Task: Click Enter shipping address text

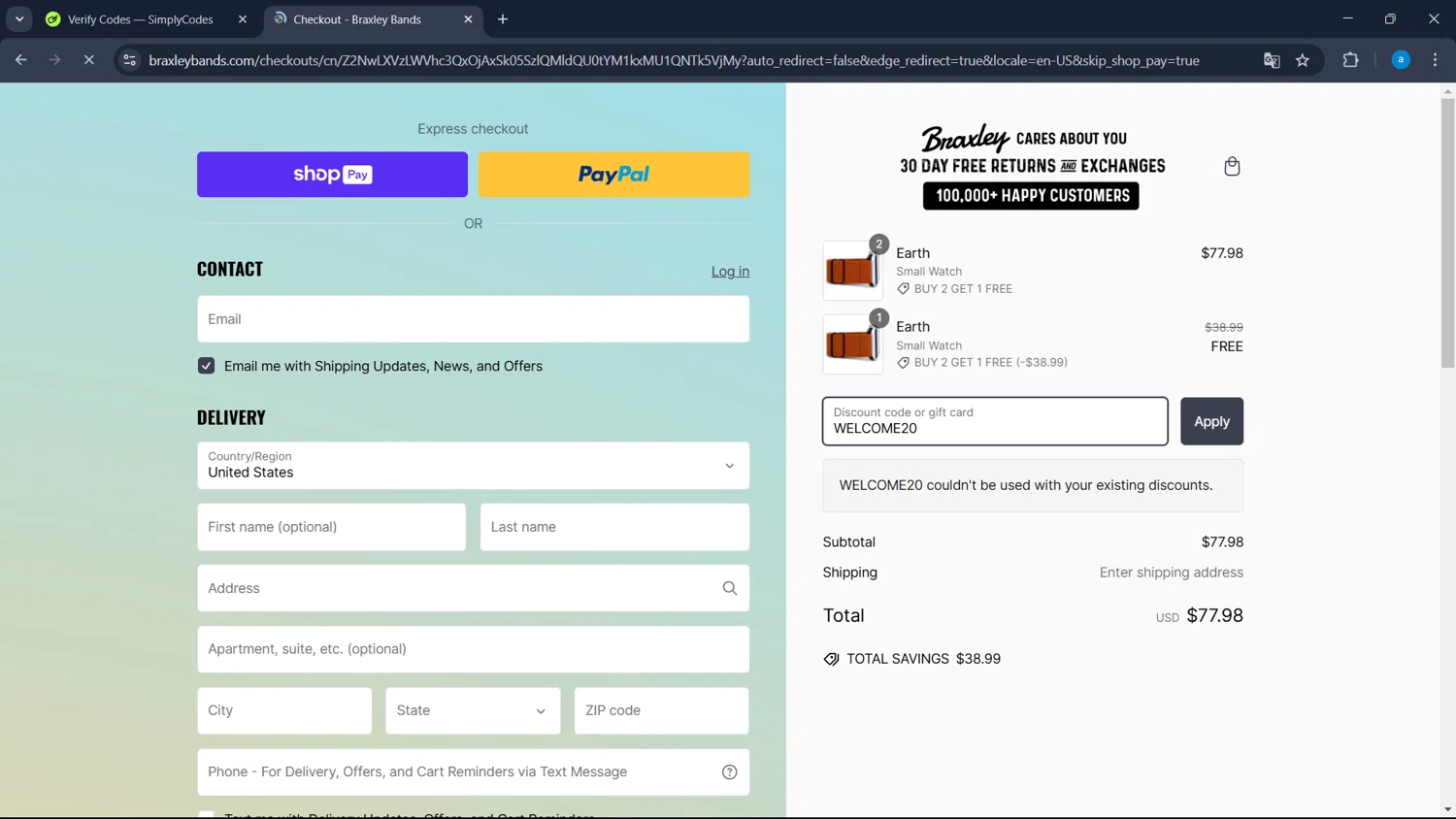Action: [x=1171, y=573]
